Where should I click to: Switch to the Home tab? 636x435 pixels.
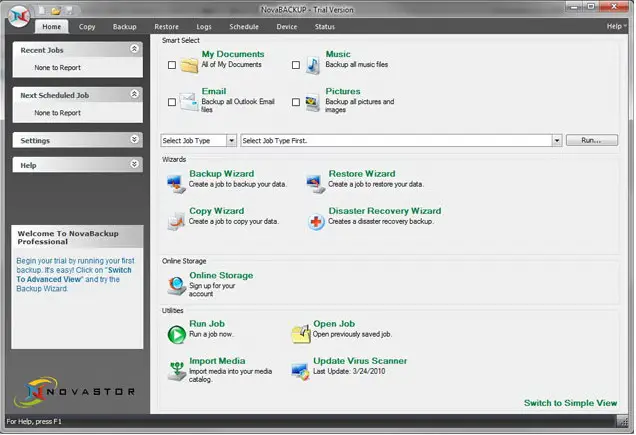pyautogui.click(x=52, y=27)
